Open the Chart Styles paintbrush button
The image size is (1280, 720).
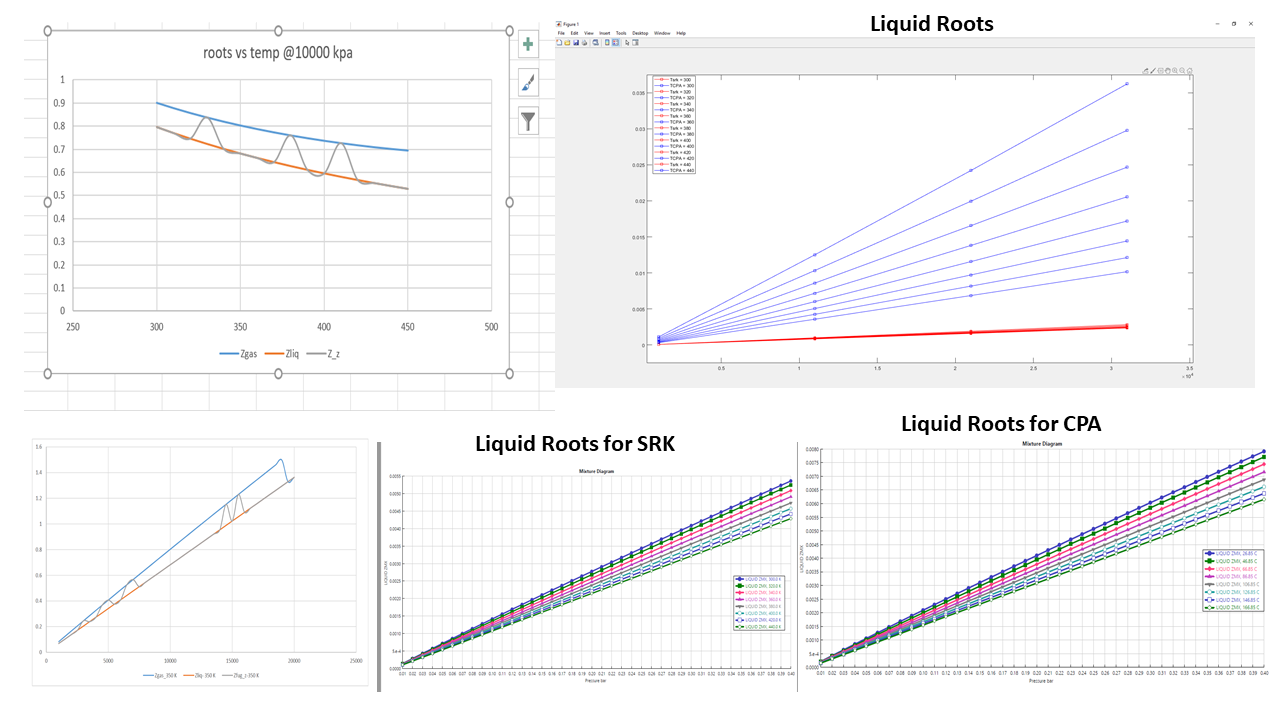coord(528,82)
